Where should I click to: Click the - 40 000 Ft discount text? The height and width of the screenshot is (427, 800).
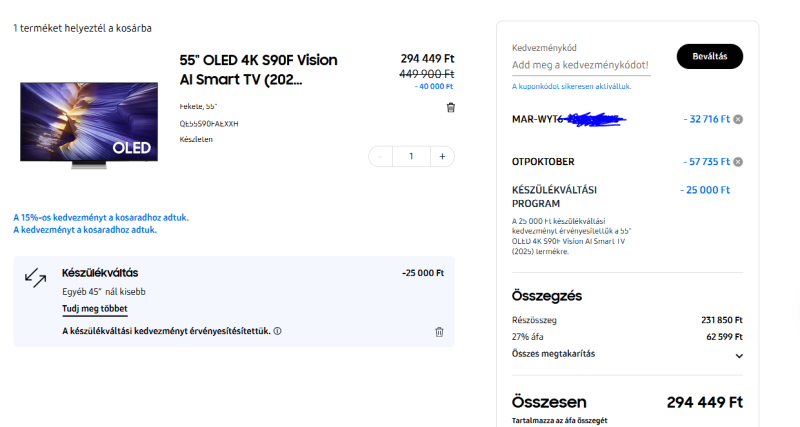click(x=434, y=87)
